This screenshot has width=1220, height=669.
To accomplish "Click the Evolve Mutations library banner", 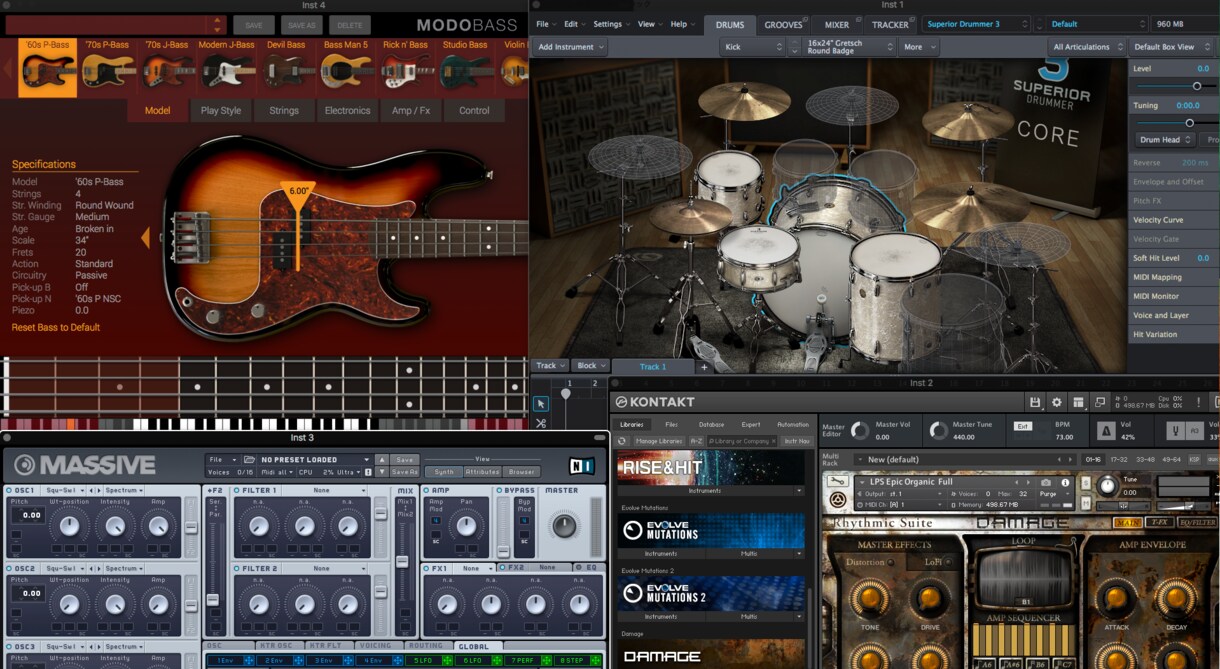I will pyautogui.click(x=711, y=530).
